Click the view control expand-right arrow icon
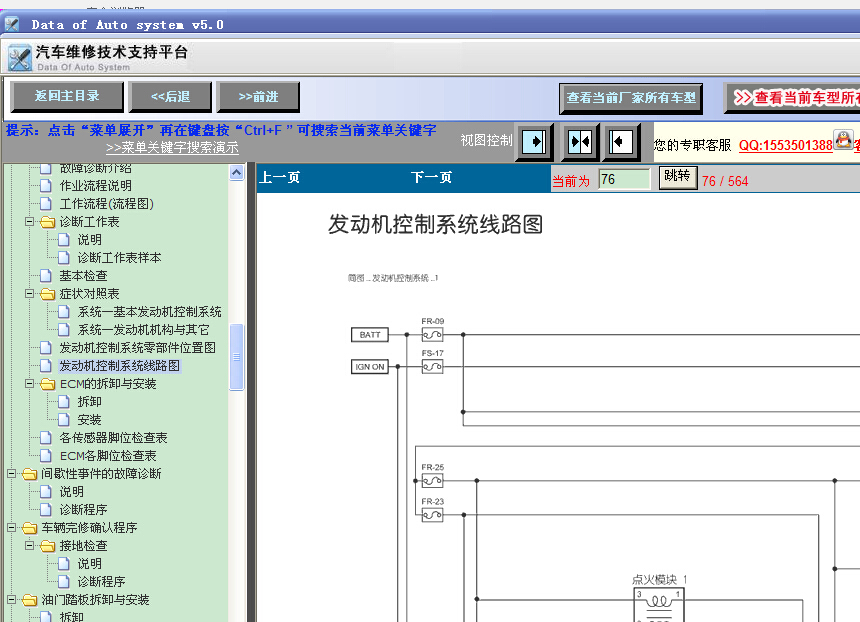 (534, 142)
